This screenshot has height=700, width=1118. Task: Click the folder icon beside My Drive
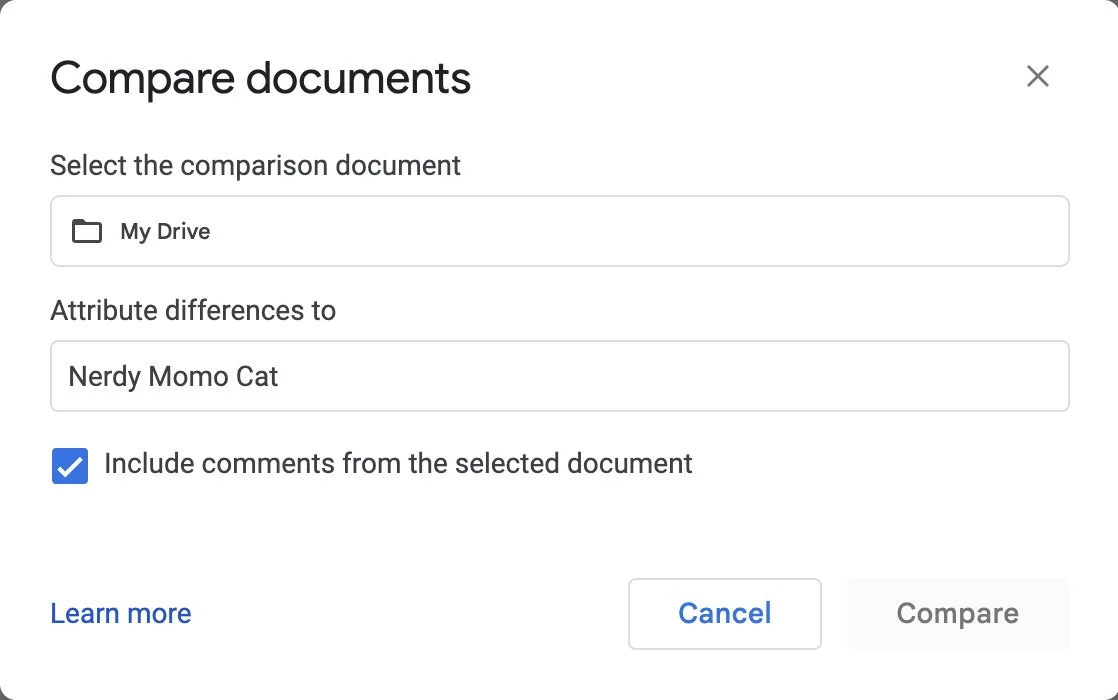(x=87, y=232)
